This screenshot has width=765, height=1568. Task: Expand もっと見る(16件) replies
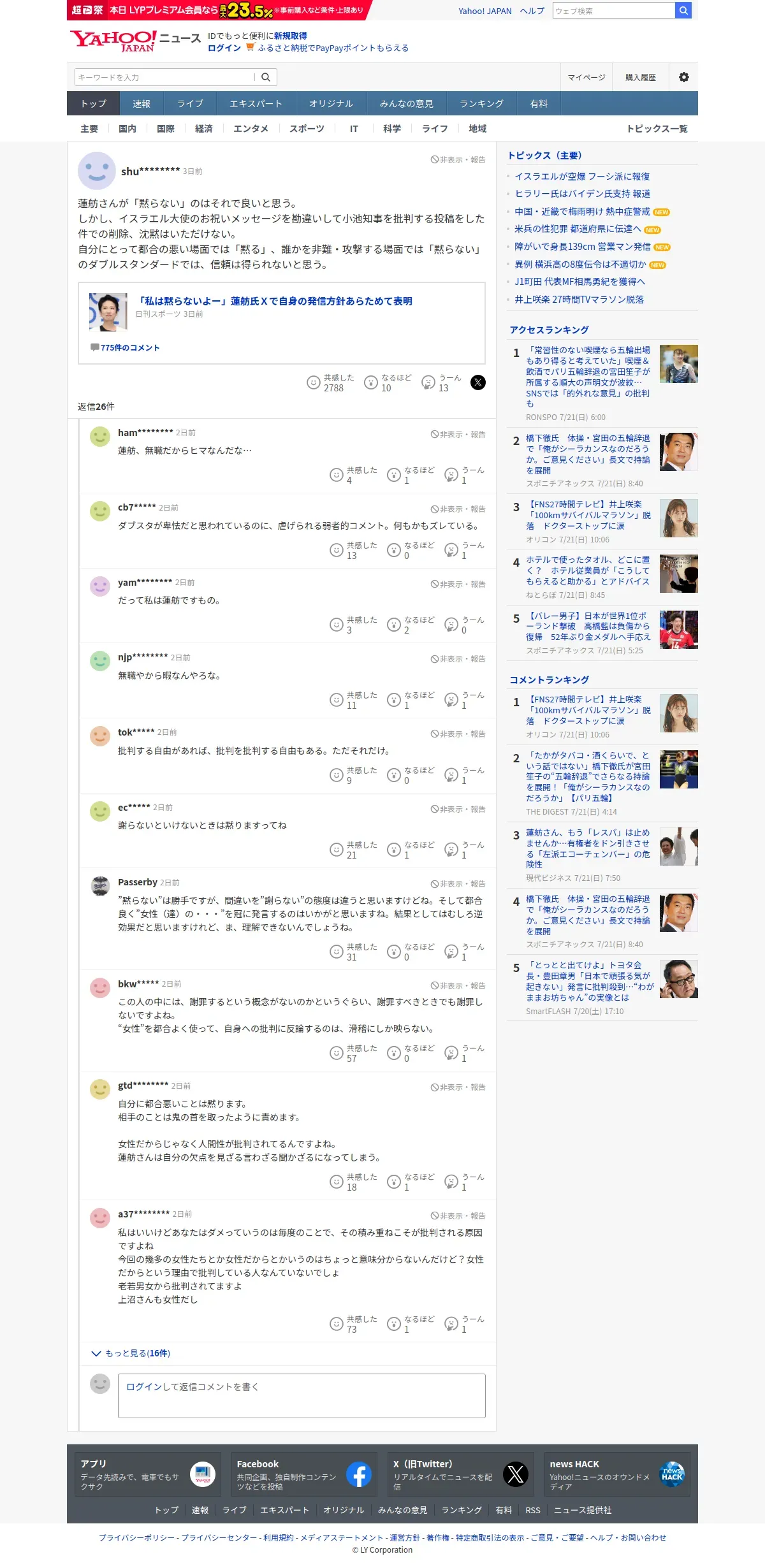pos(131,1353)
